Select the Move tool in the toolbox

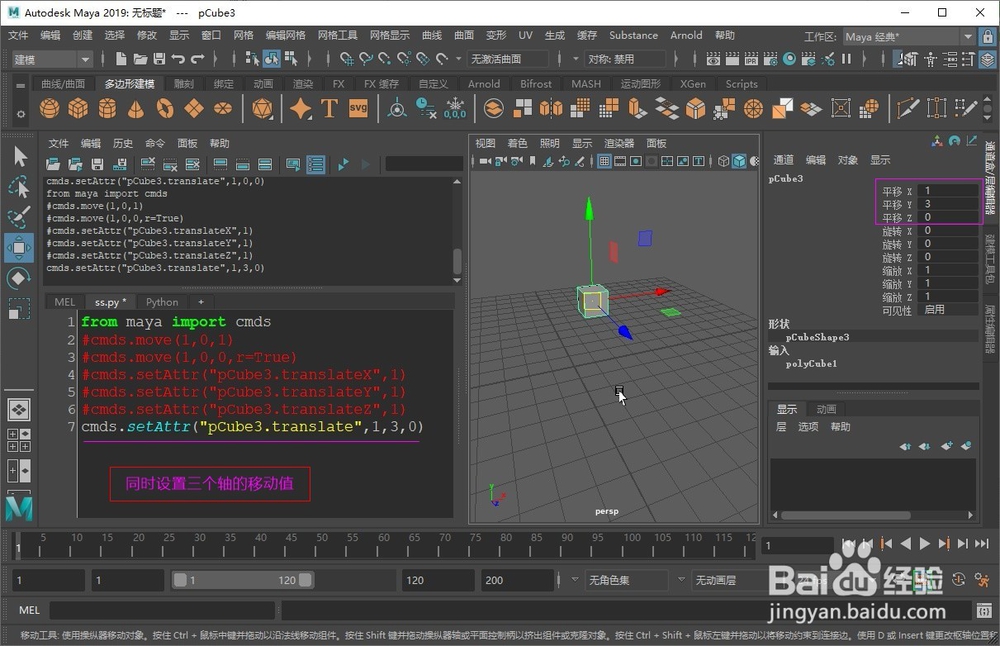point(17,247)
